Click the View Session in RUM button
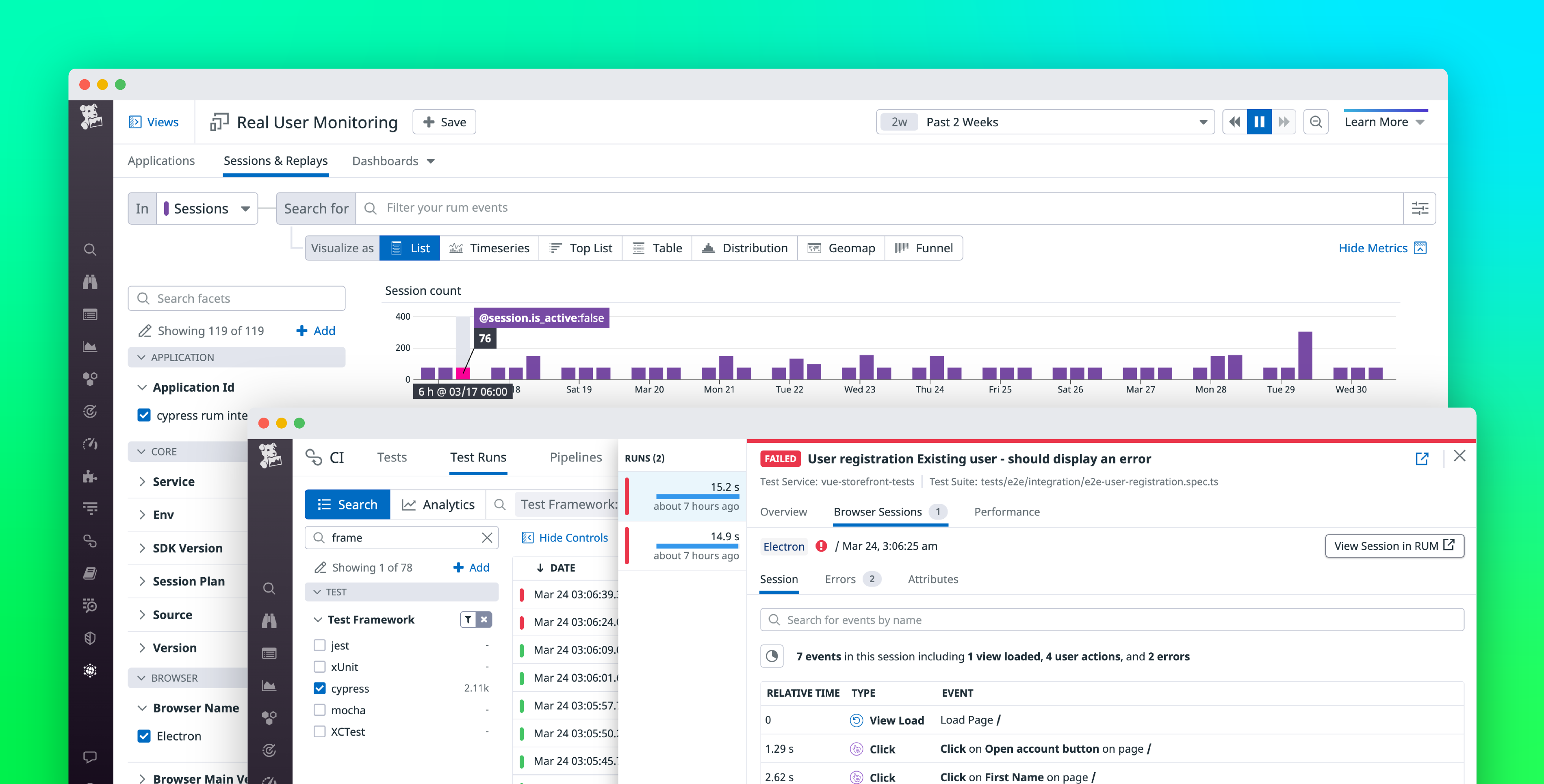The width and height of the screenshot is (1544, 784). point(1394,546)
